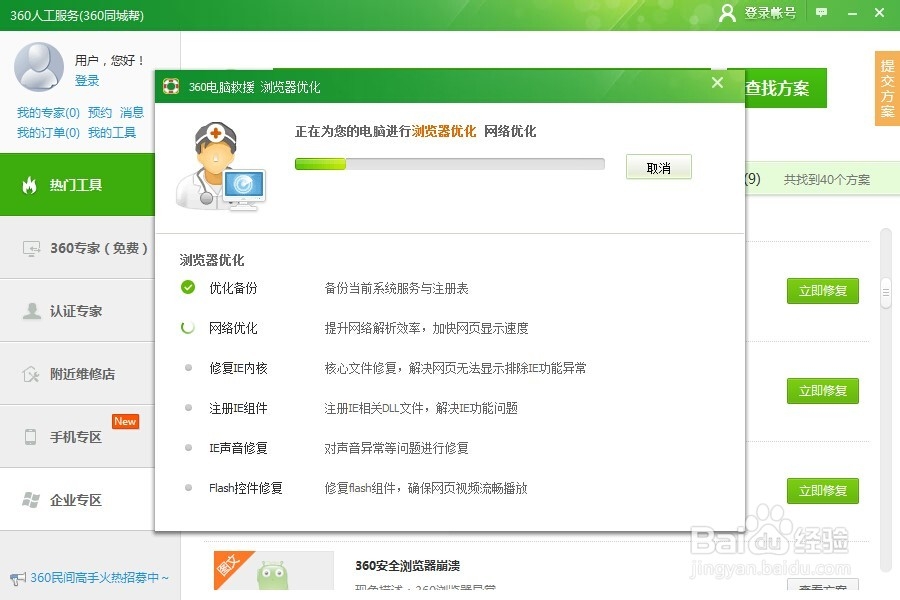Open the 提交方案 side tab

click(x=887, y=88)
